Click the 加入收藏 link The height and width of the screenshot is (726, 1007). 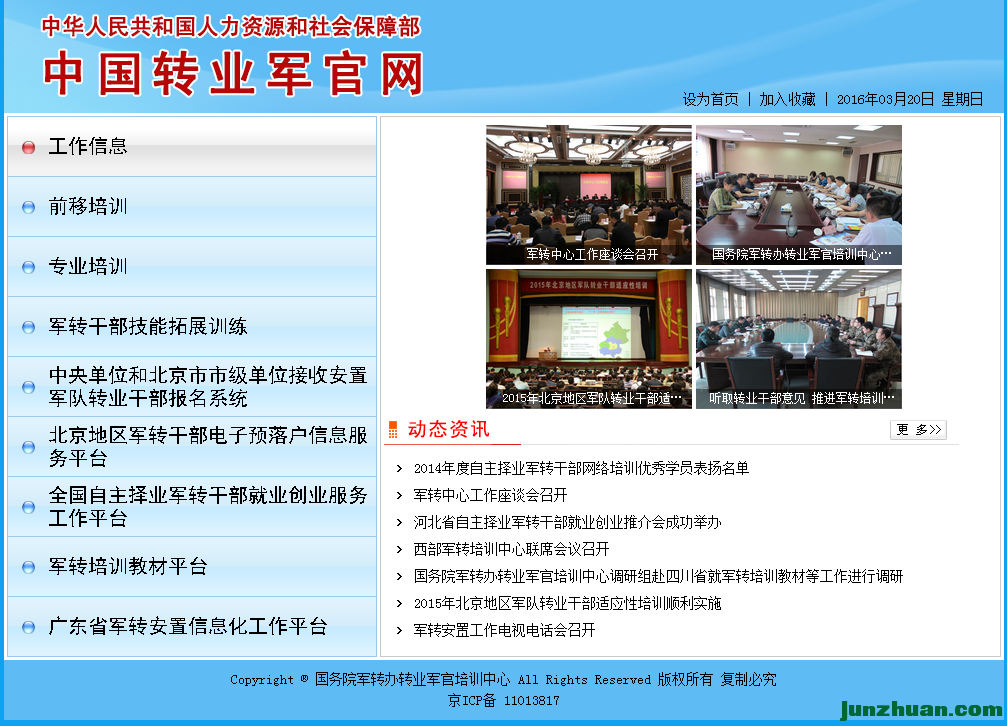787,99
